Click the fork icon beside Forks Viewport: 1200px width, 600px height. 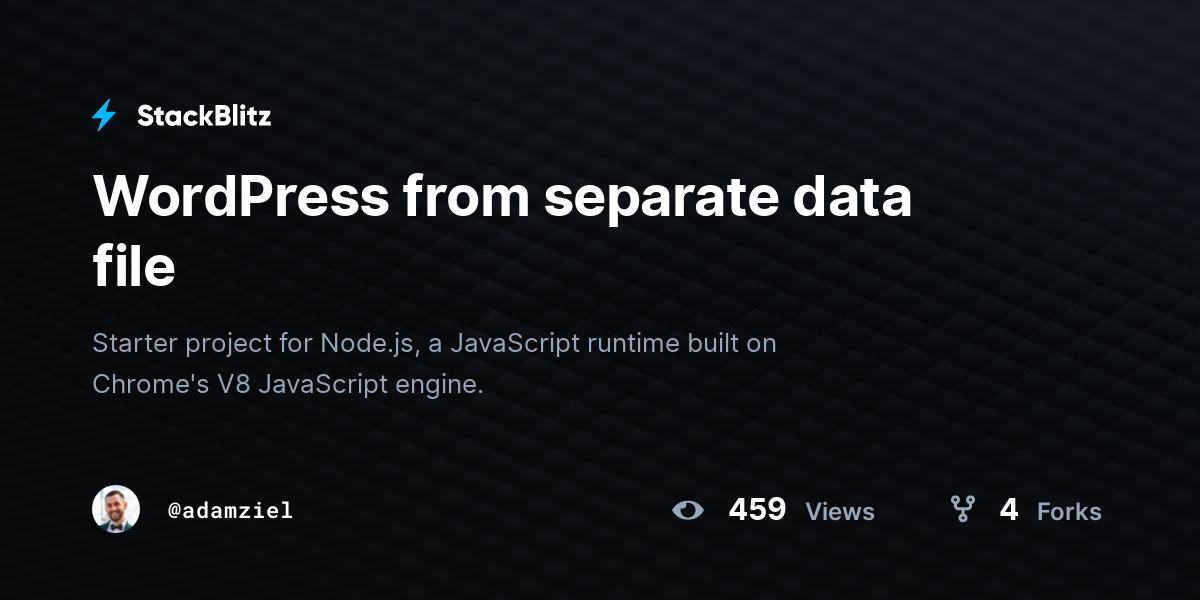pos(962,510)
